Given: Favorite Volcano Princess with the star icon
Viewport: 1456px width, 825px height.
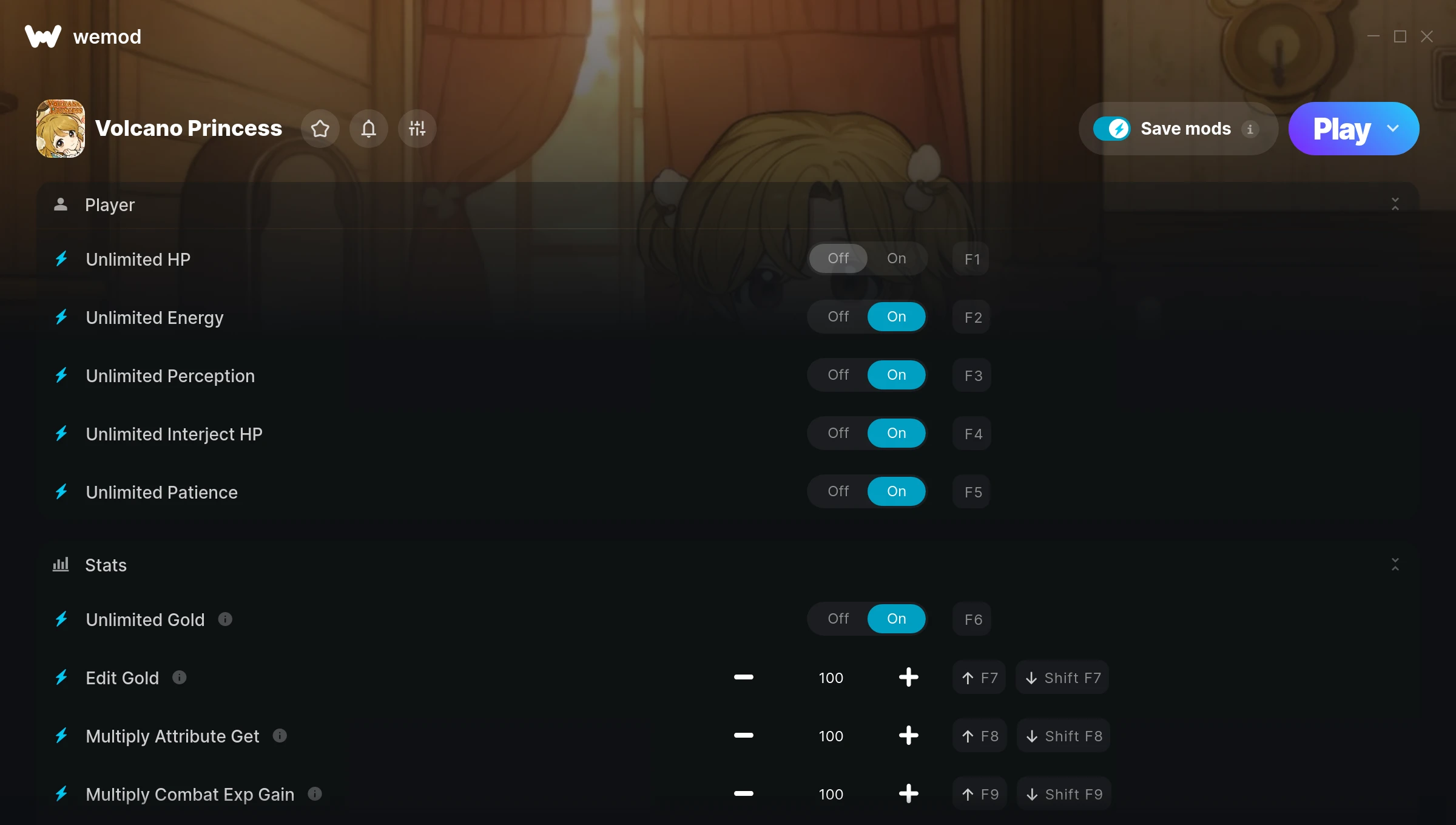Looking at the screenshot, I should [x=320, y=129].
